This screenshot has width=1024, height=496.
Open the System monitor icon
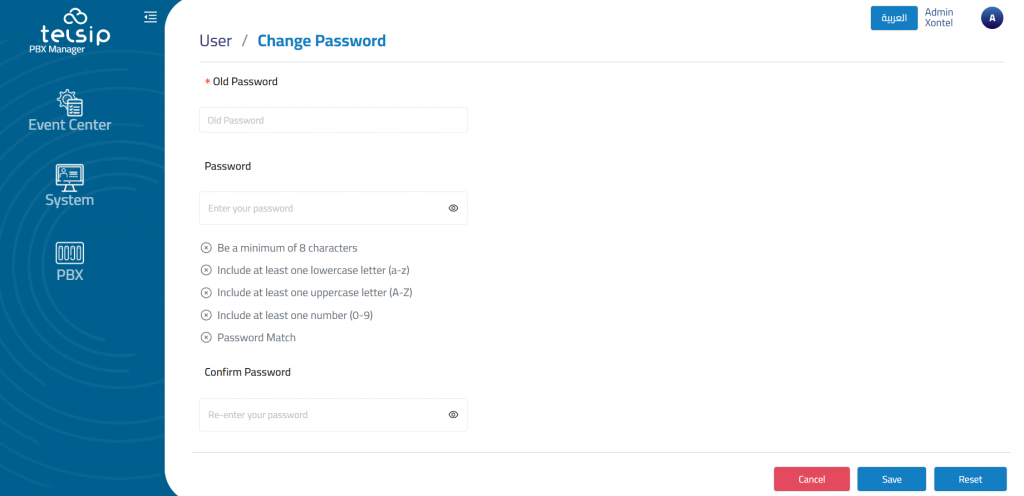(70, 177)
